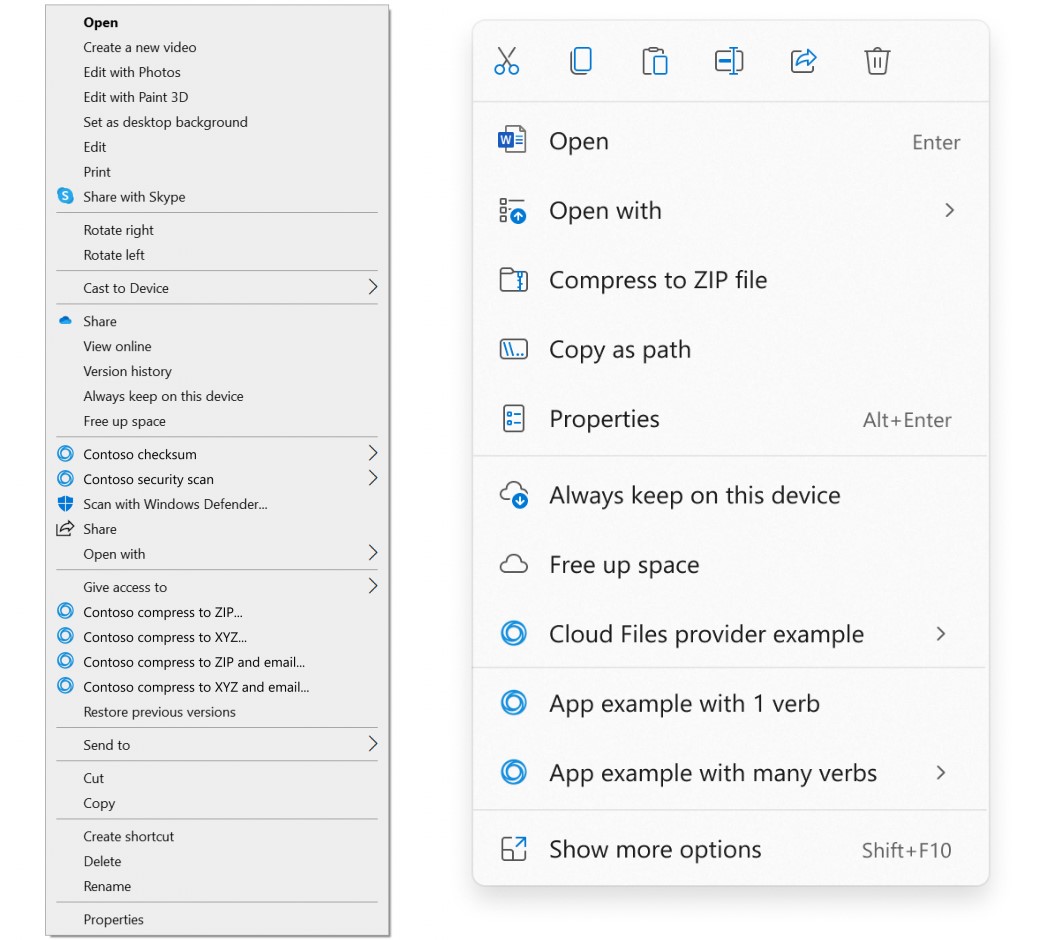Click Scan with Windows Defender... text
1046x940 pixels.
[175, 504]
